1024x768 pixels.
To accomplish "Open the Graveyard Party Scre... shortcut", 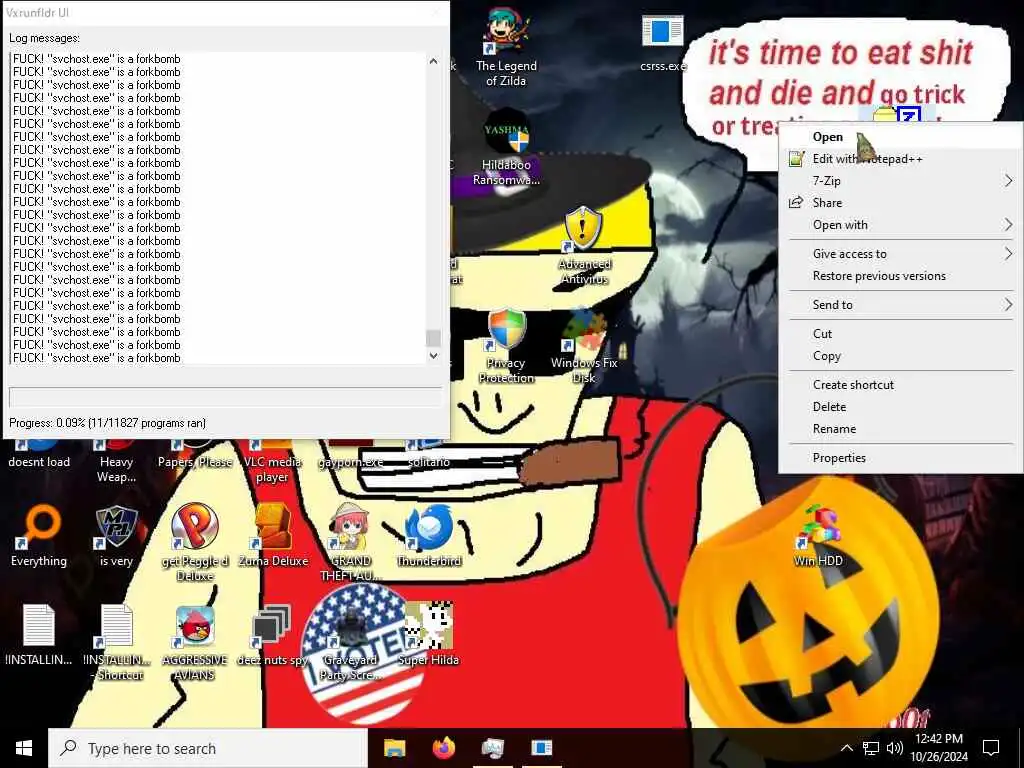I will point(351,643).
